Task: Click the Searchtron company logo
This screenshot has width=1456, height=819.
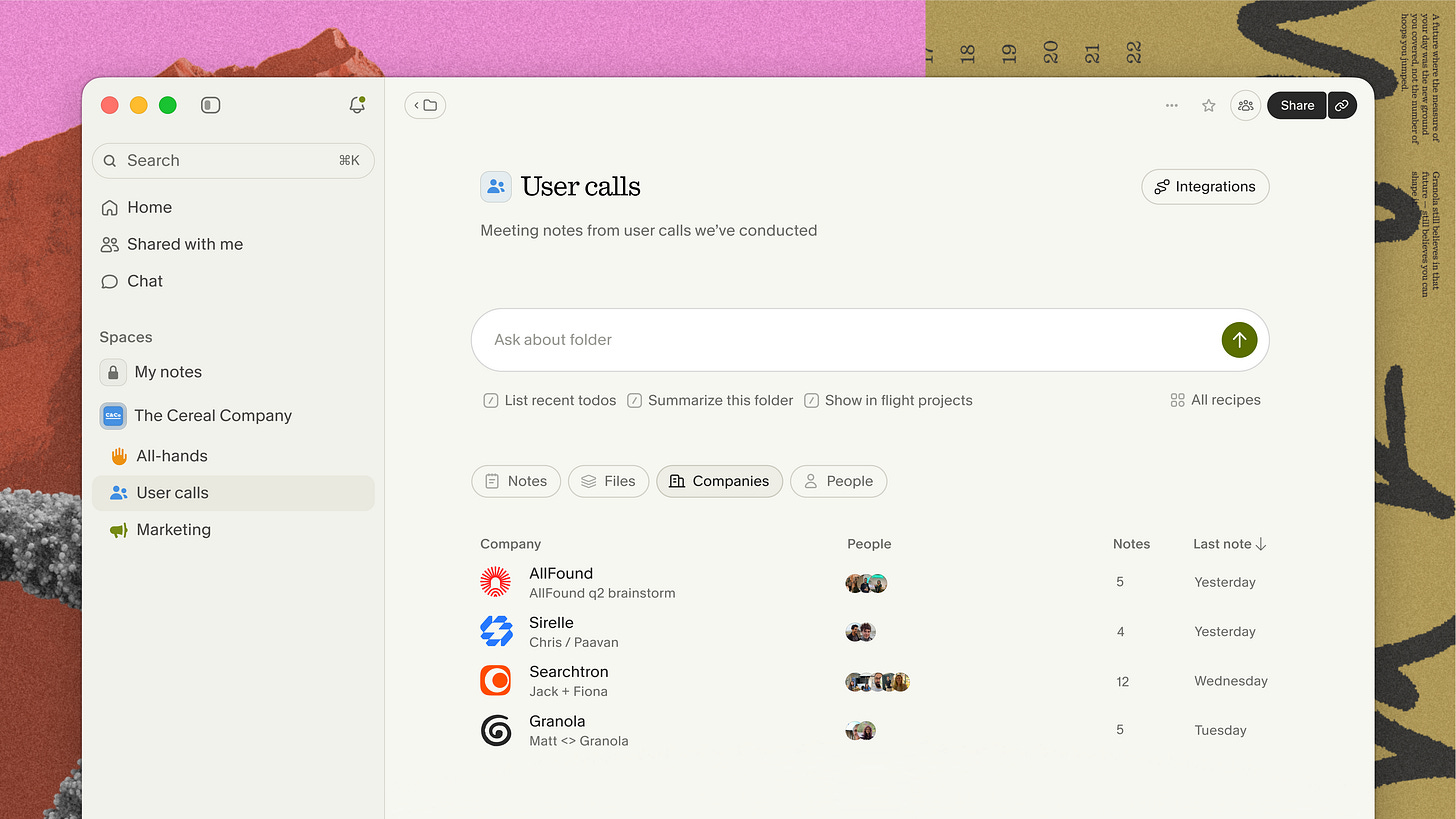Action: pyautogui.click(x=496, y=680)
